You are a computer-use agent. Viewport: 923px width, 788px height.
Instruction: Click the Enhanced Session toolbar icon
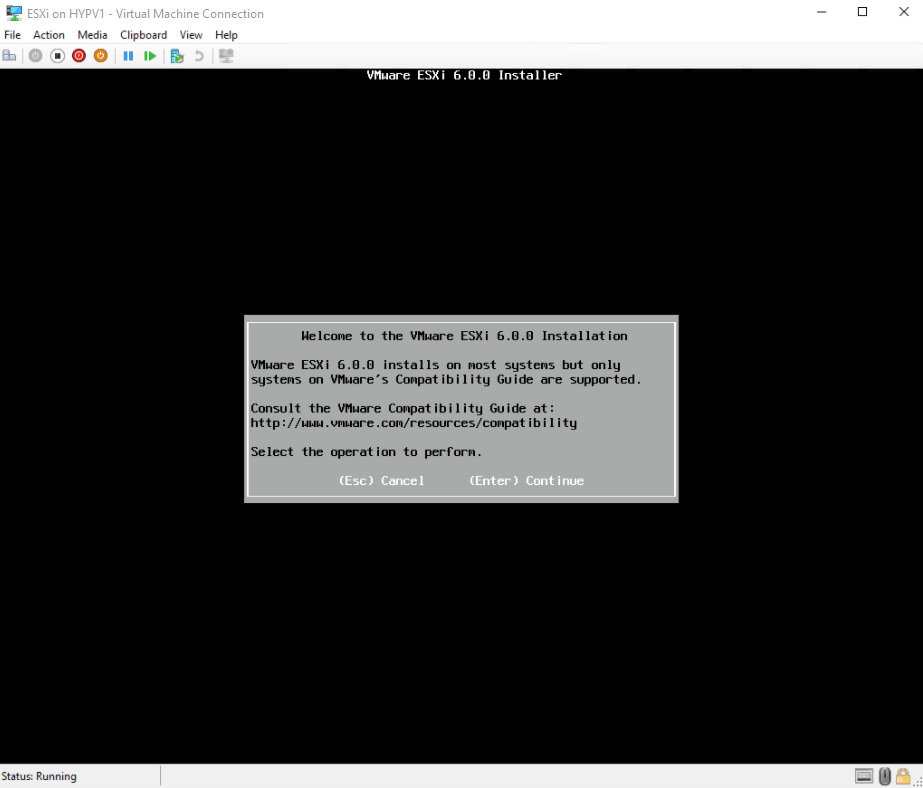coord(226,56)
